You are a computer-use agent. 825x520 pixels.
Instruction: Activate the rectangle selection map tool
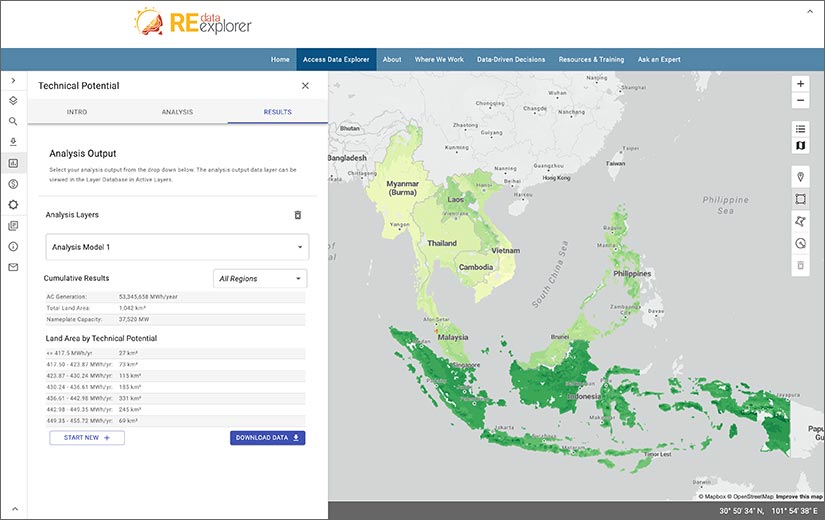coord(799,198)
